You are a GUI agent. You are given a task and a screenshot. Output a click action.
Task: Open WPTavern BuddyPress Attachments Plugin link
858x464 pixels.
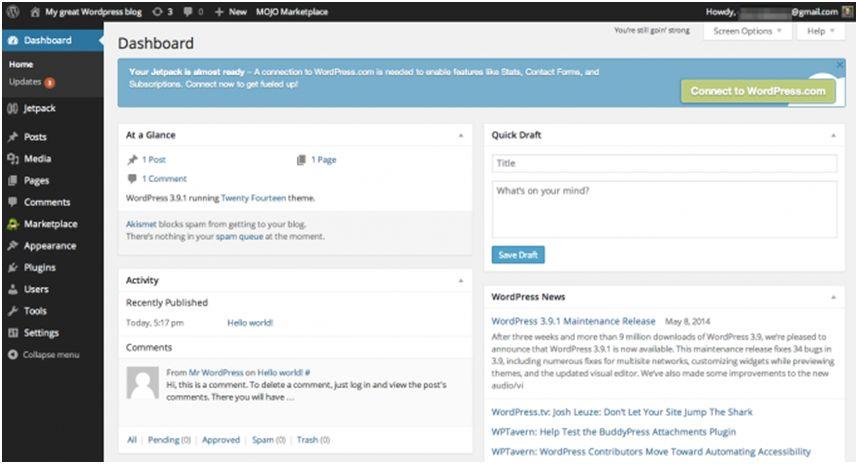[x=613, y=432]
